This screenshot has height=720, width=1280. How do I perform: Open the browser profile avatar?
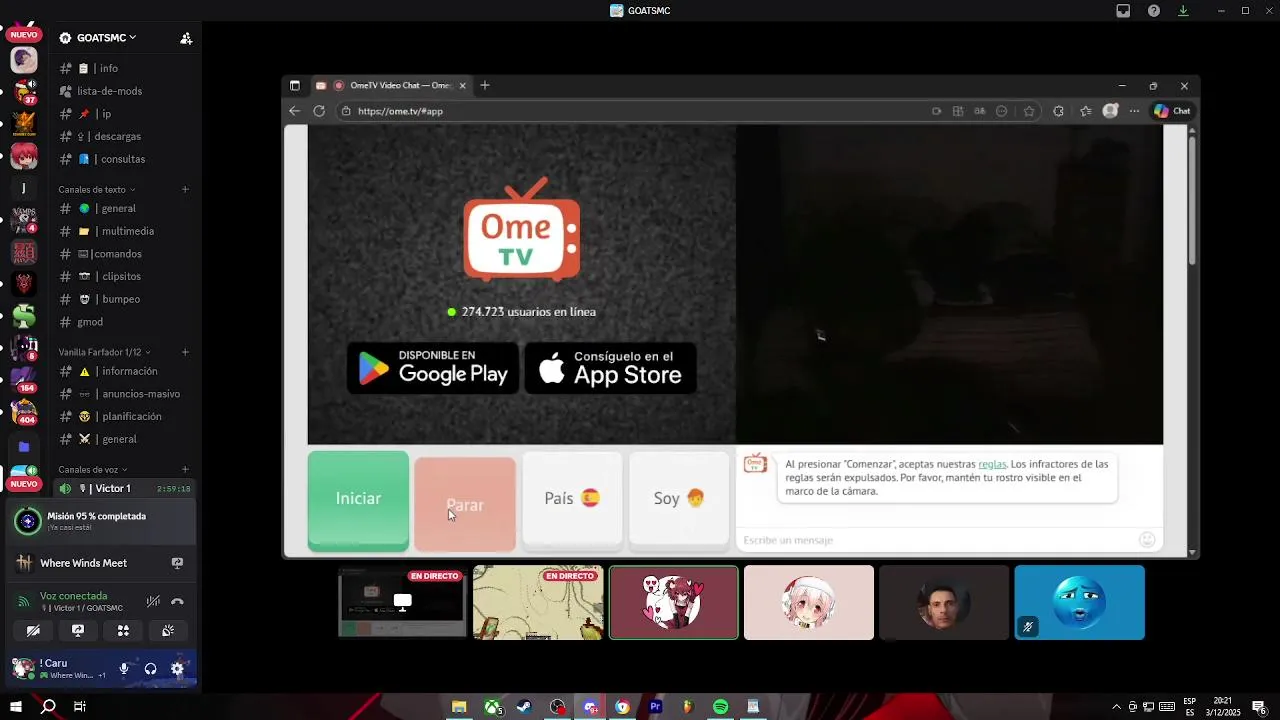click(x=1110, y=111)
